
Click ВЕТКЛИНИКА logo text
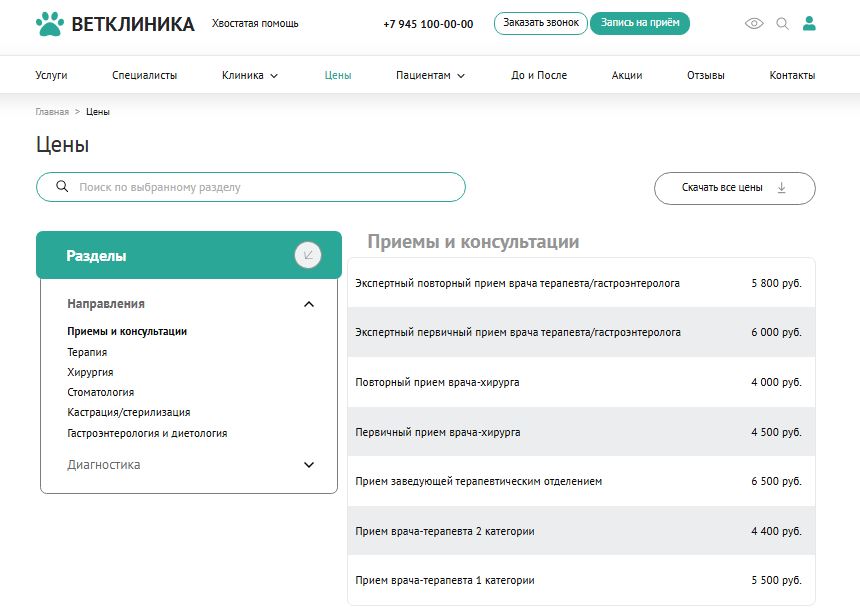click(x=133, y=24)
